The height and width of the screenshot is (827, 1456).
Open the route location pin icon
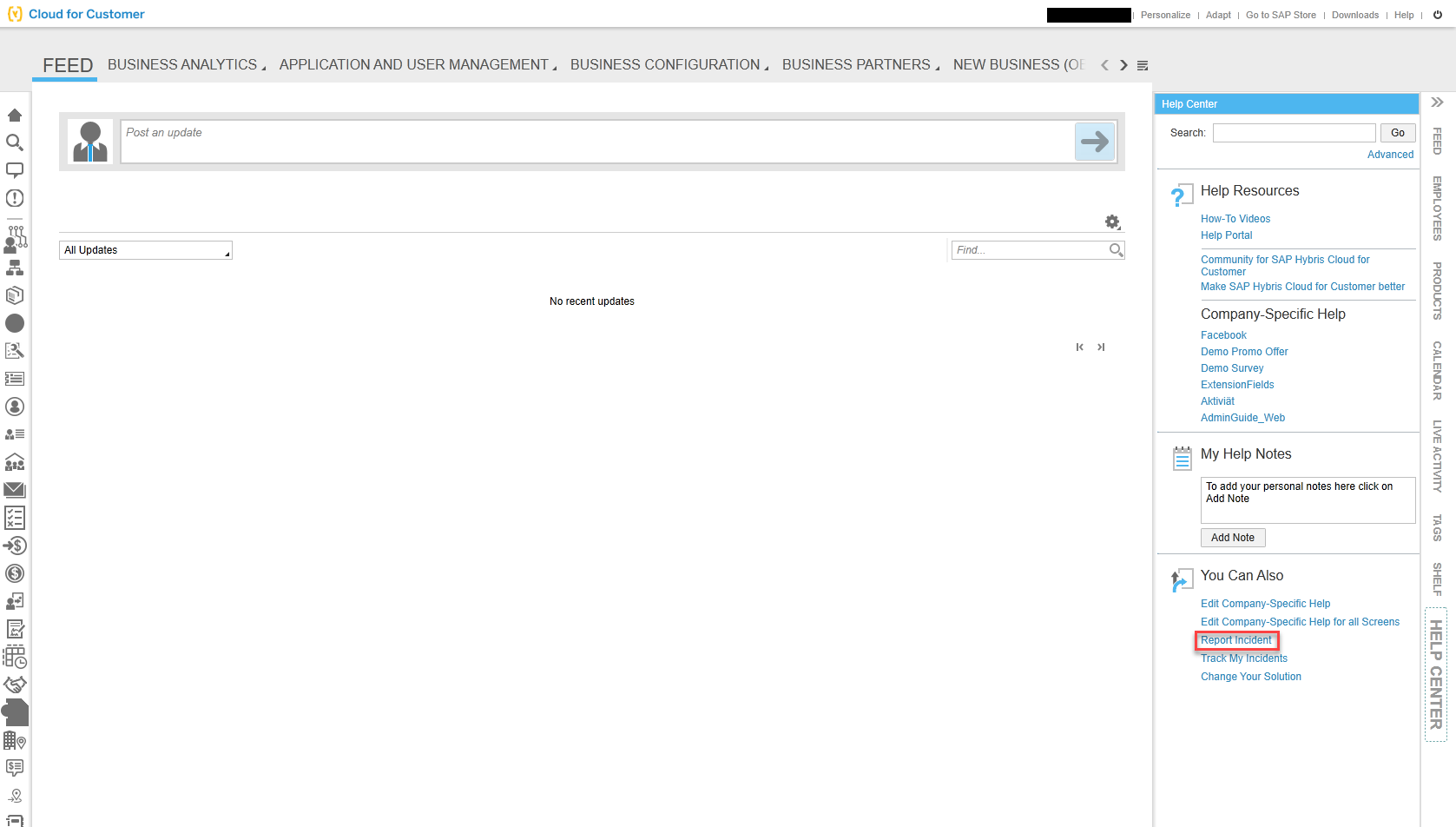click(x=15, y=796)
